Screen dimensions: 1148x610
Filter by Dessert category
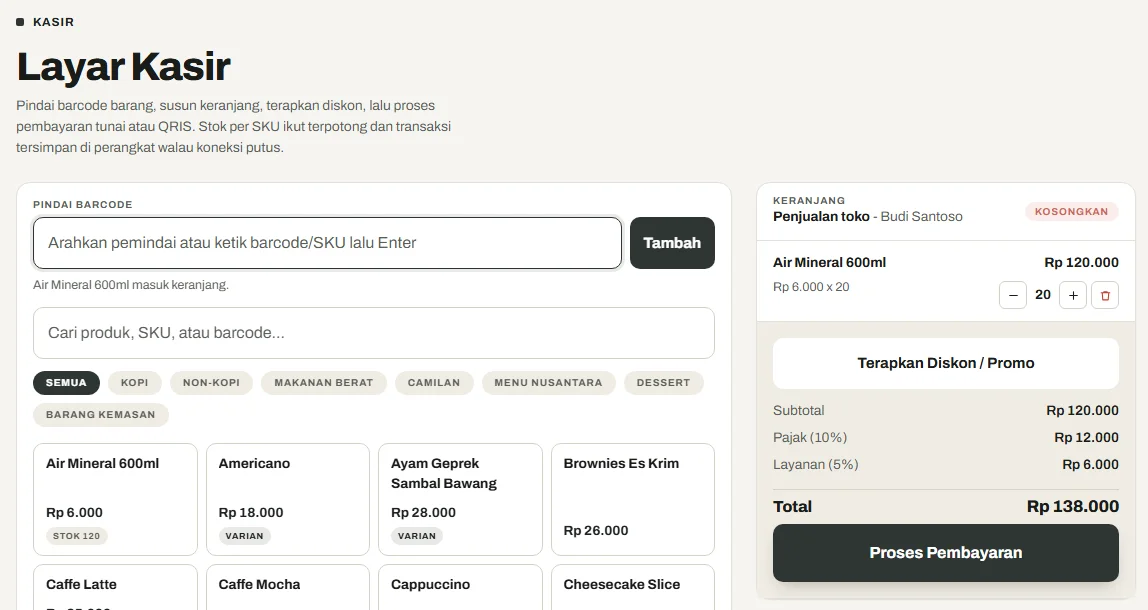[663, 383]
